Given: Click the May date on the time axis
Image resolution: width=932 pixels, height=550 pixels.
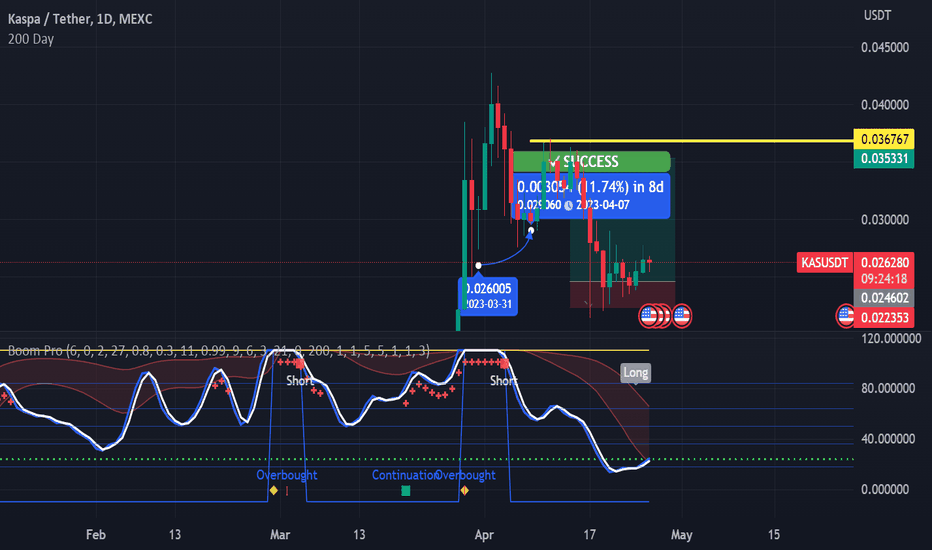Looking at the screenshot, I should 682,535.
